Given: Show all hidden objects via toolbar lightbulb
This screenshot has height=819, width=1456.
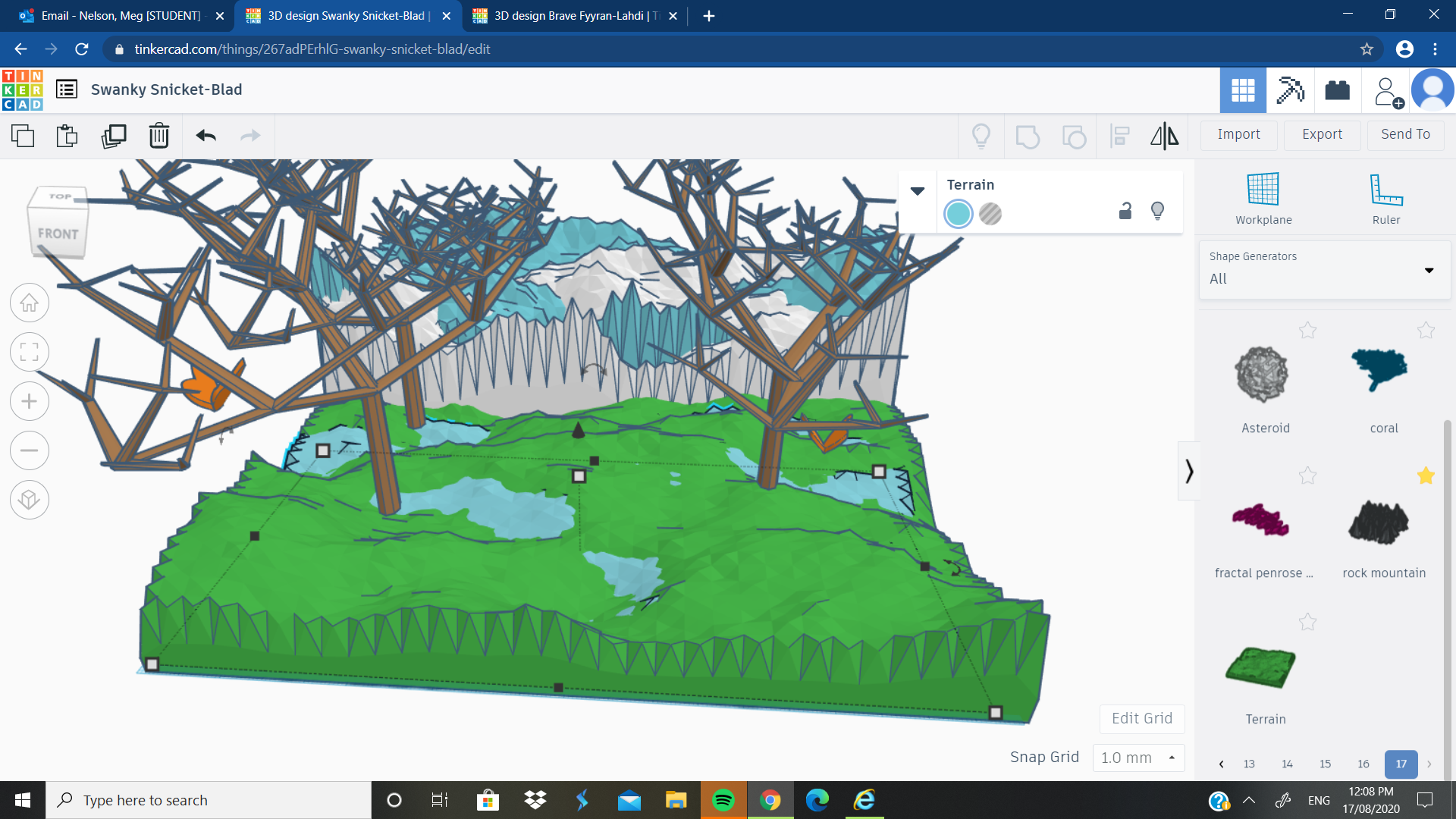Looking at the screenshot, I should pyautogui.click(x=981, y=136).
